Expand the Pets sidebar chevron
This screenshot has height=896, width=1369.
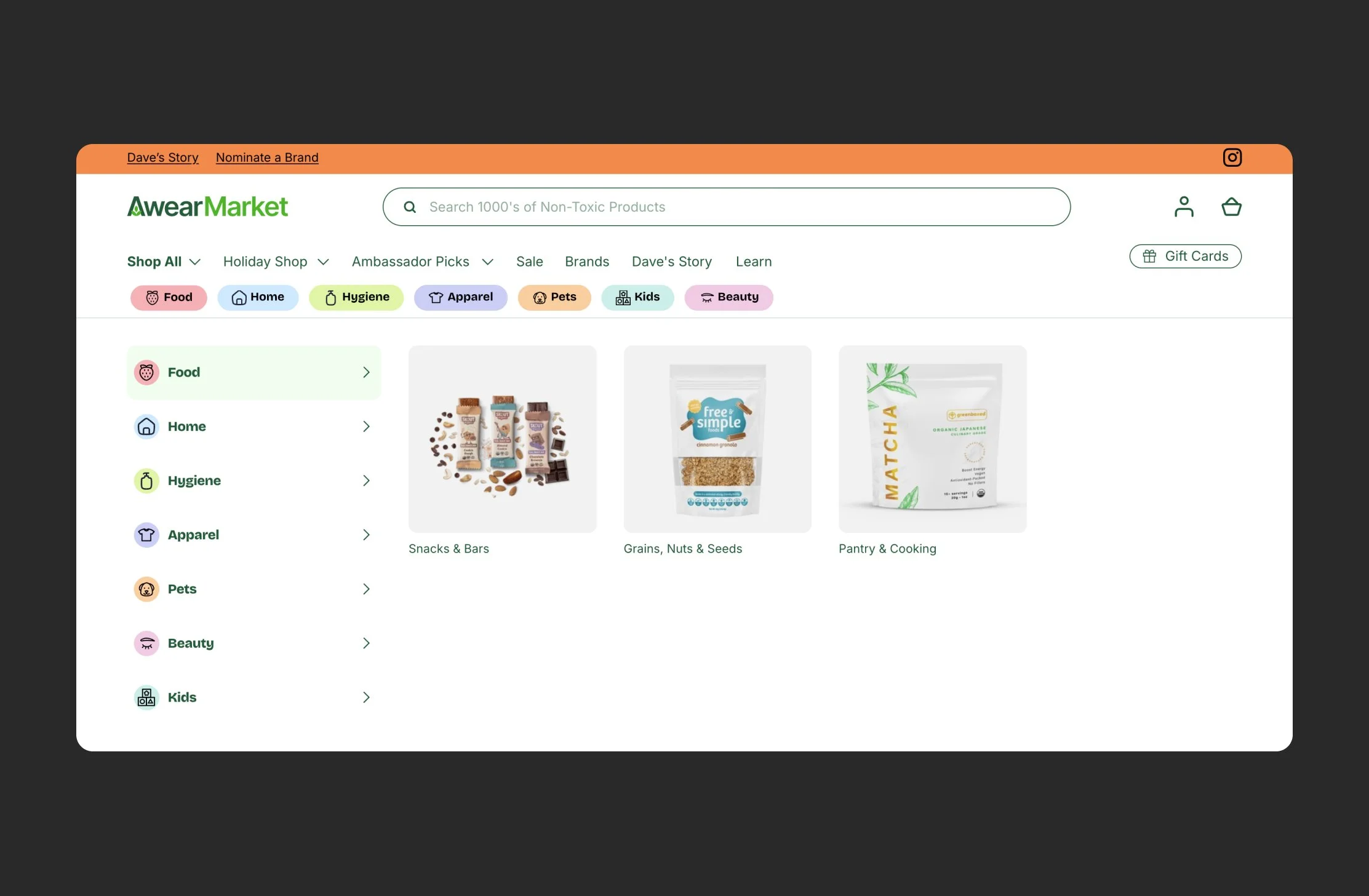(366, 589)
